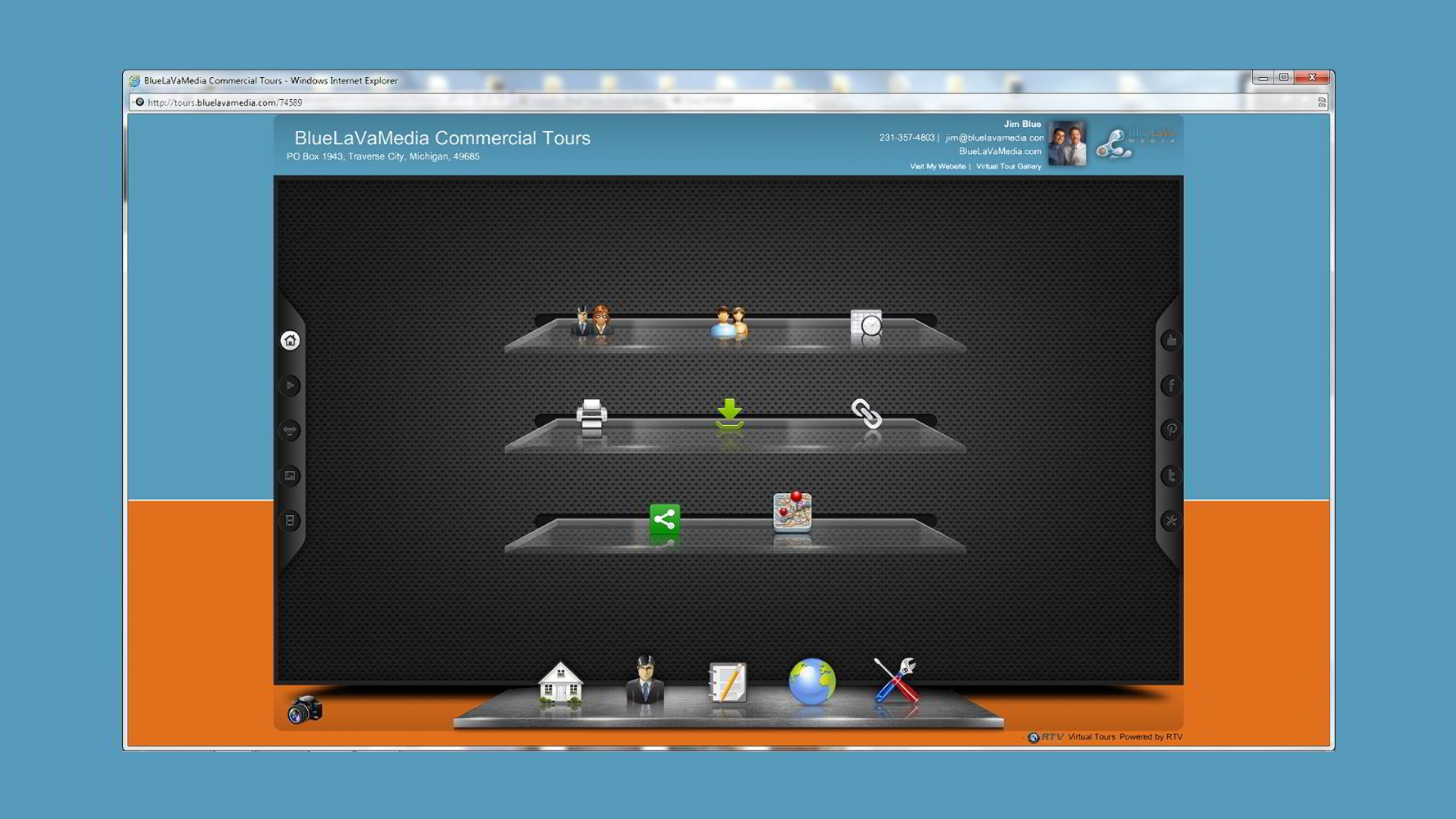Click the green share icon
The image size is (1456, 819).
coord(664,519)
